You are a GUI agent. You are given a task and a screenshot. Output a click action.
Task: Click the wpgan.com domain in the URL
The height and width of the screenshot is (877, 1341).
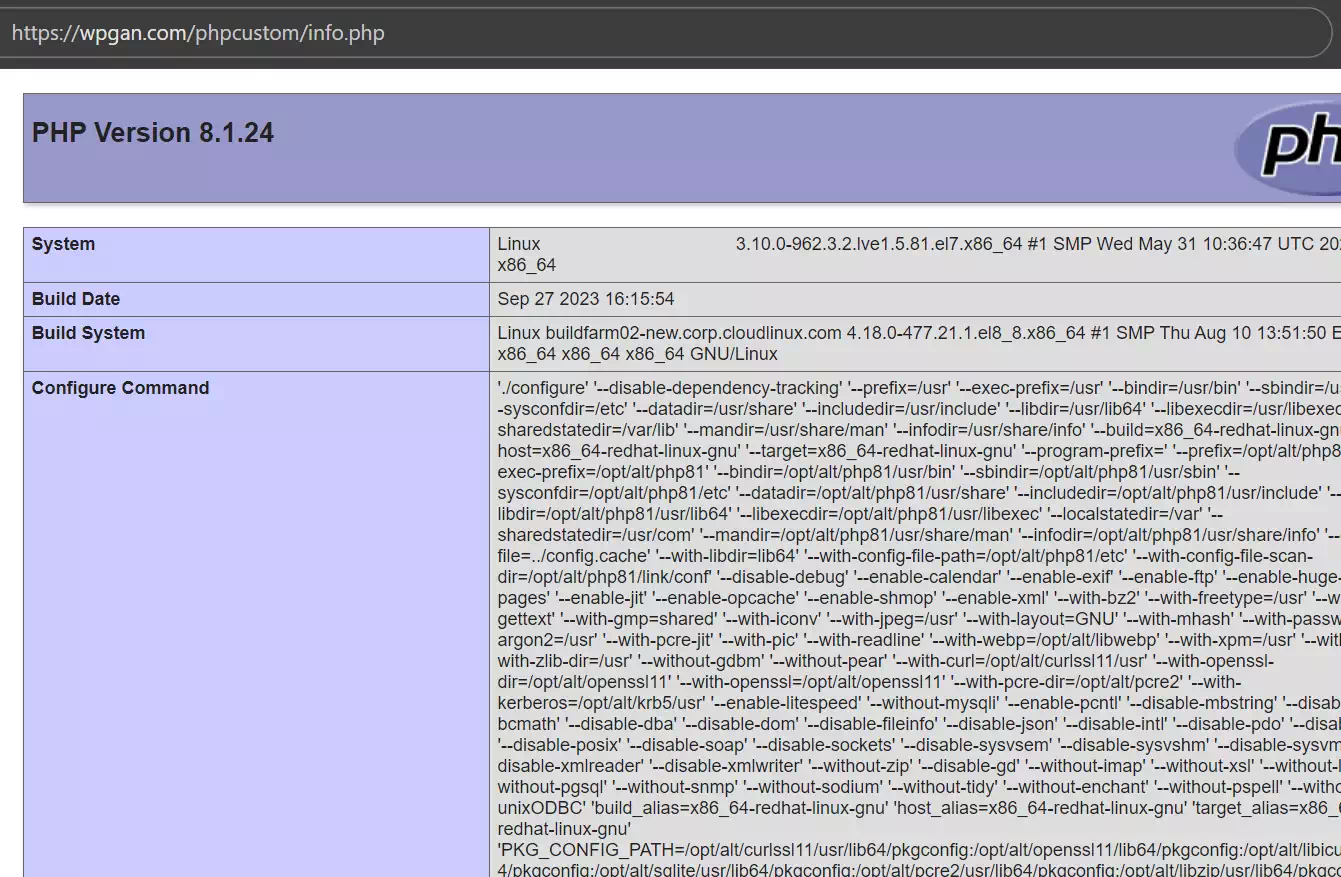coord(130,33)
